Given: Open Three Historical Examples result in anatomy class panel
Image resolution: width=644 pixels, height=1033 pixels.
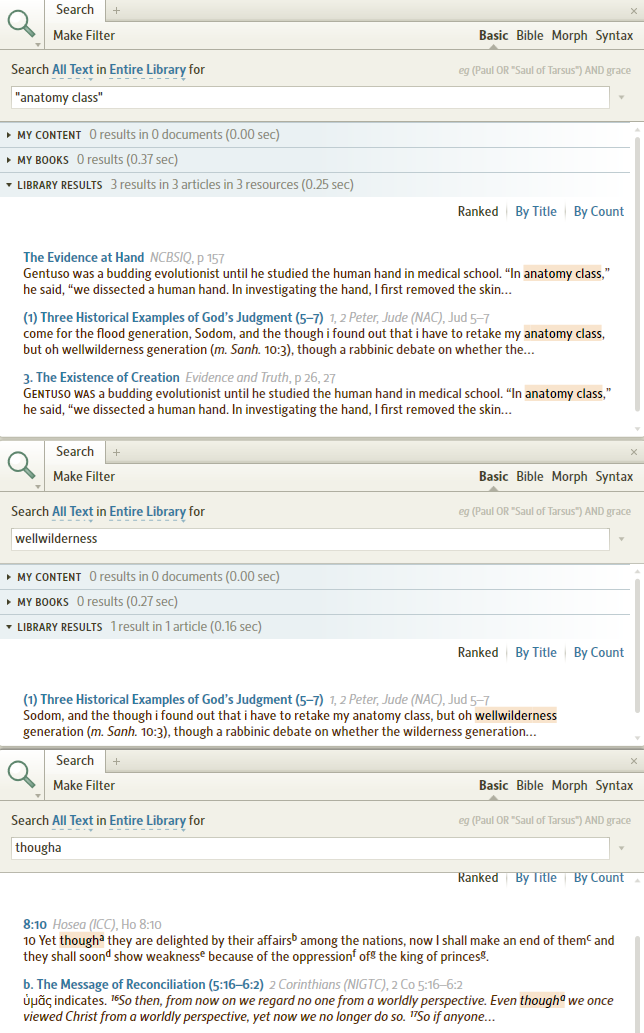Looking at the screenshot, I should 173,318.
